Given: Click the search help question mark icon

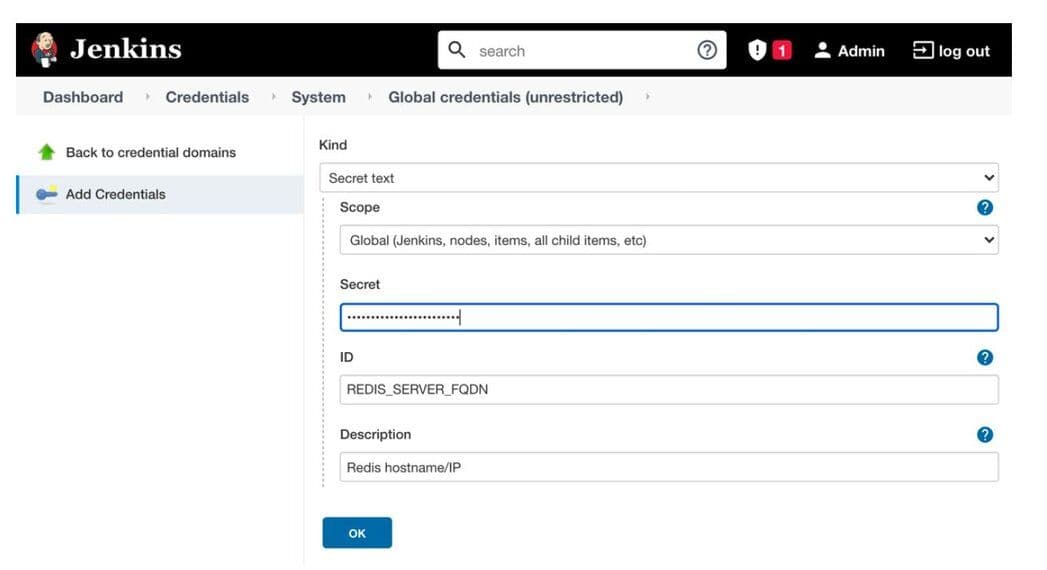Looking at the screenshot, I should tap(707, 51).
